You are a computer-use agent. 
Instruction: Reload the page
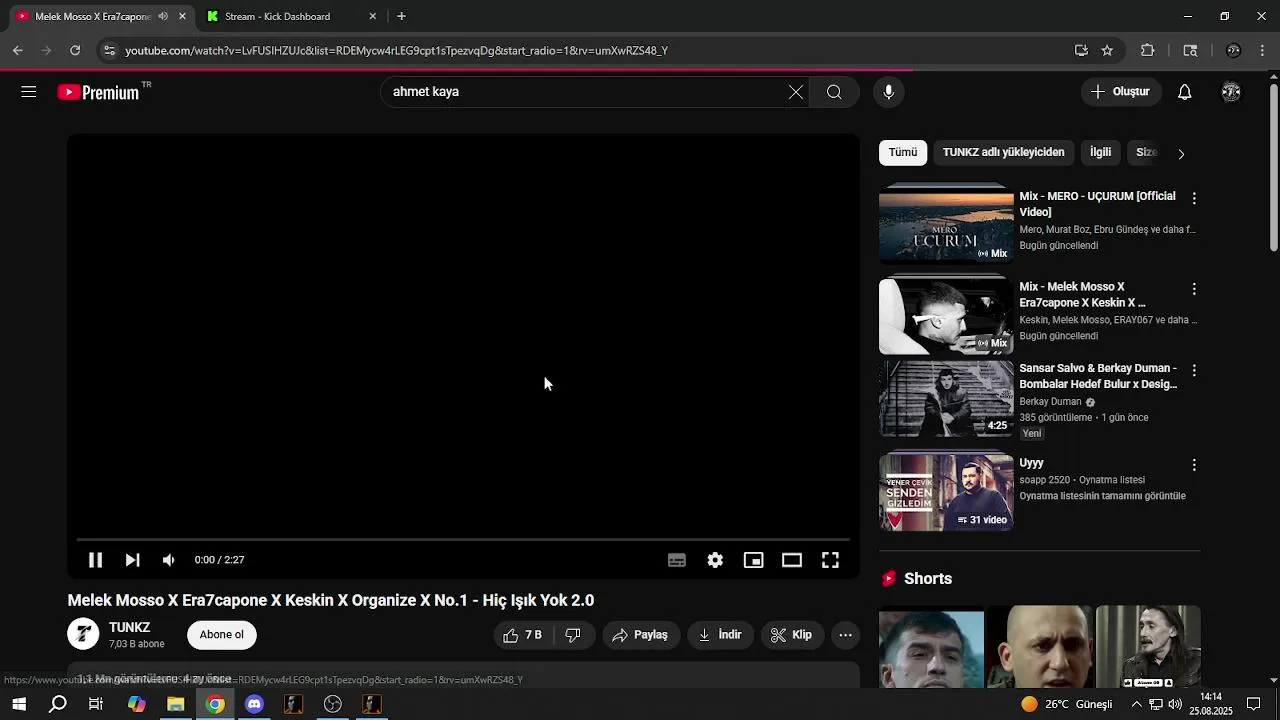[75, 50]
